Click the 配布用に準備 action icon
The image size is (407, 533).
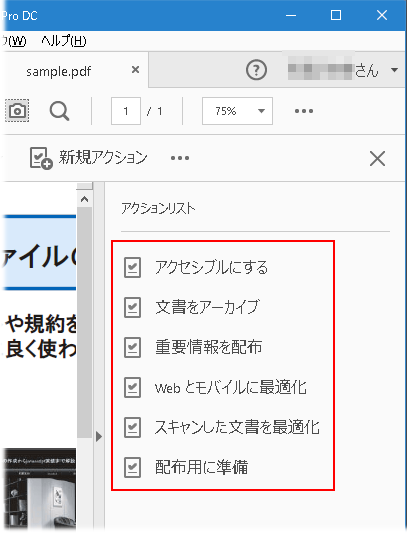tap(132, 467)
